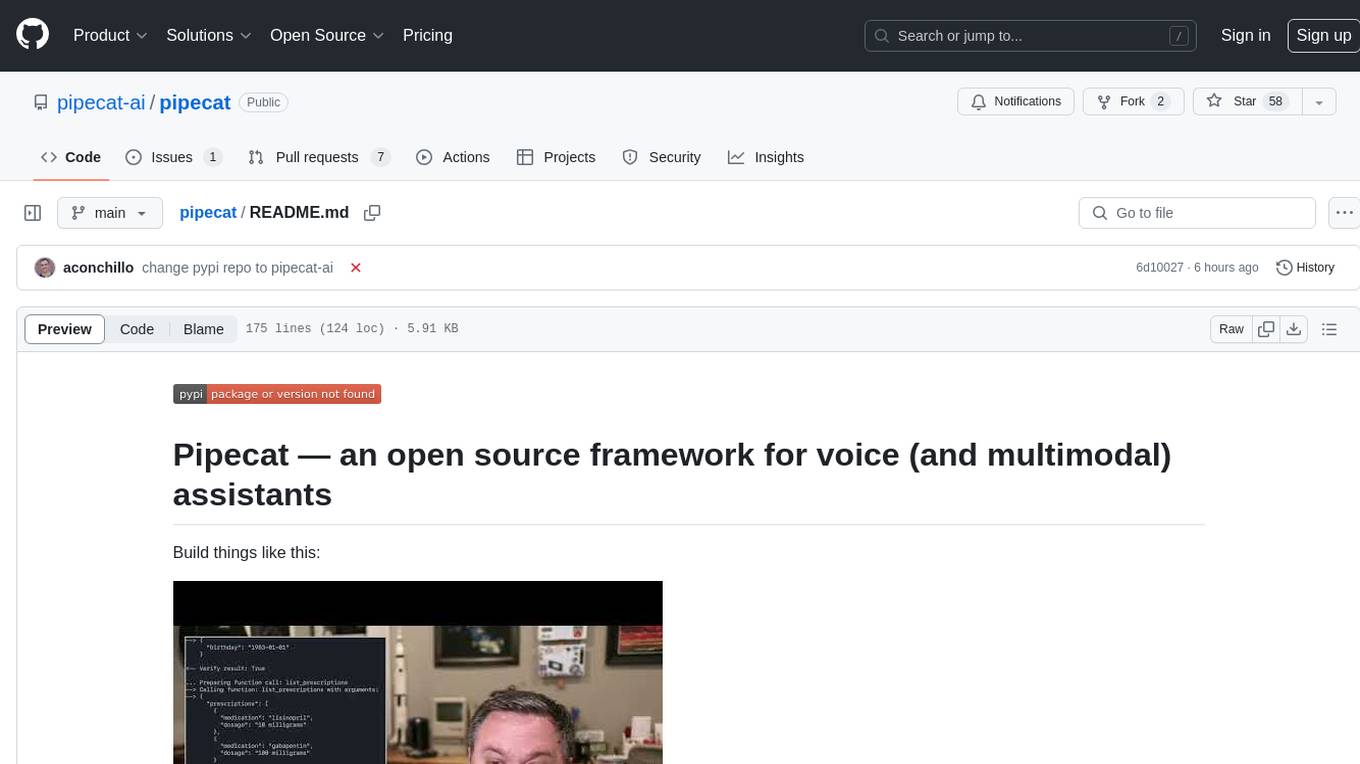Copy the README.md file path

point(372,213)
